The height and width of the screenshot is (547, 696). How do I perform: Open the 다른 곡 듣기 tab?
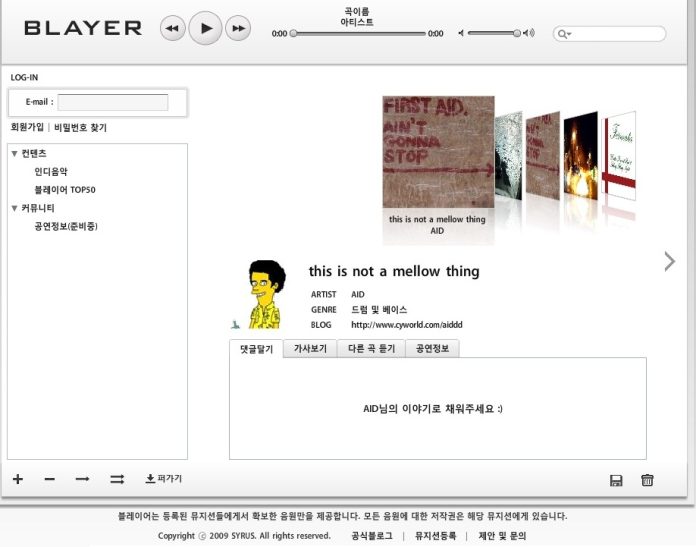click(x=371, y=349)
